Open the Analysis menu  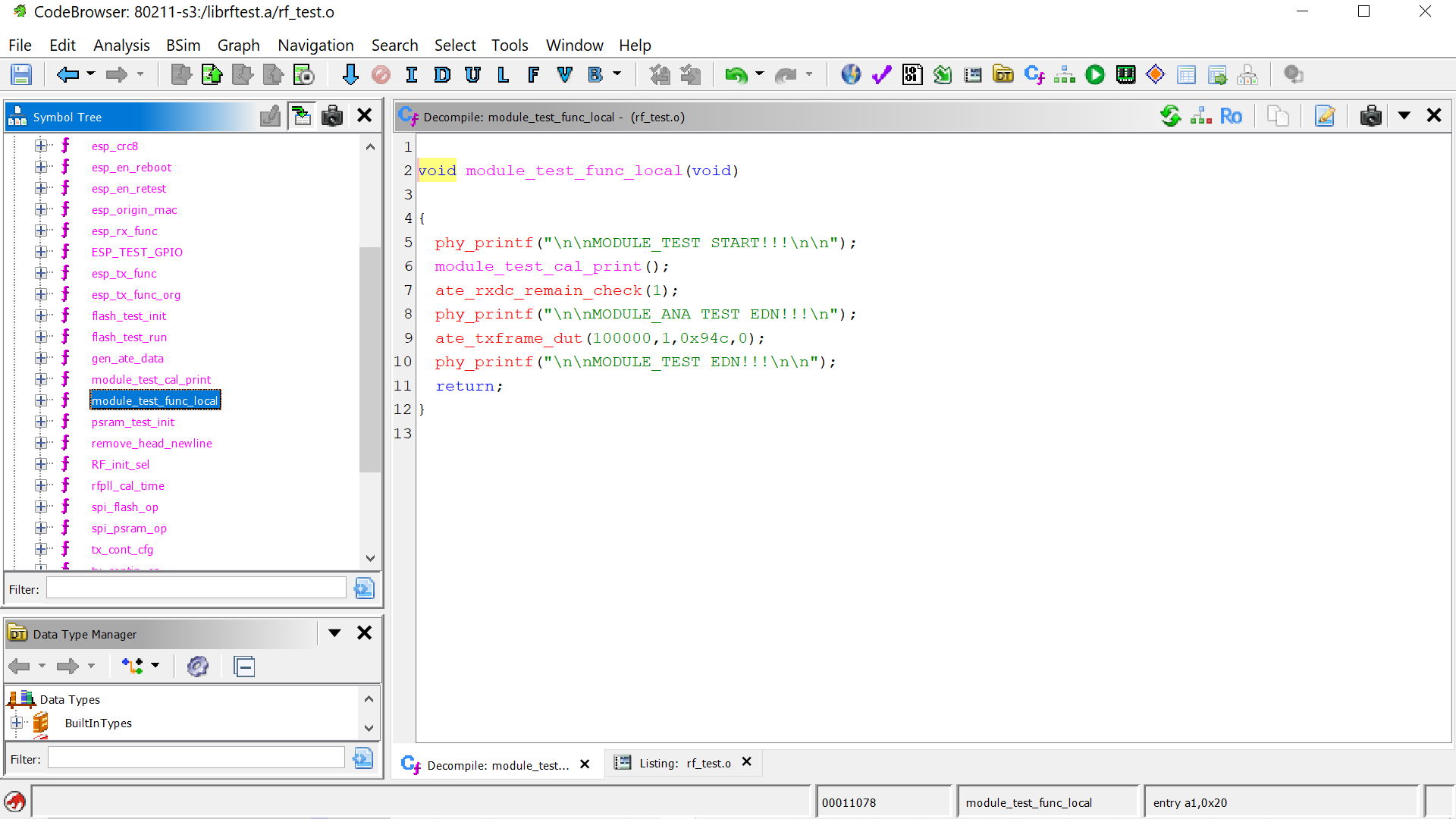[121, 45]
